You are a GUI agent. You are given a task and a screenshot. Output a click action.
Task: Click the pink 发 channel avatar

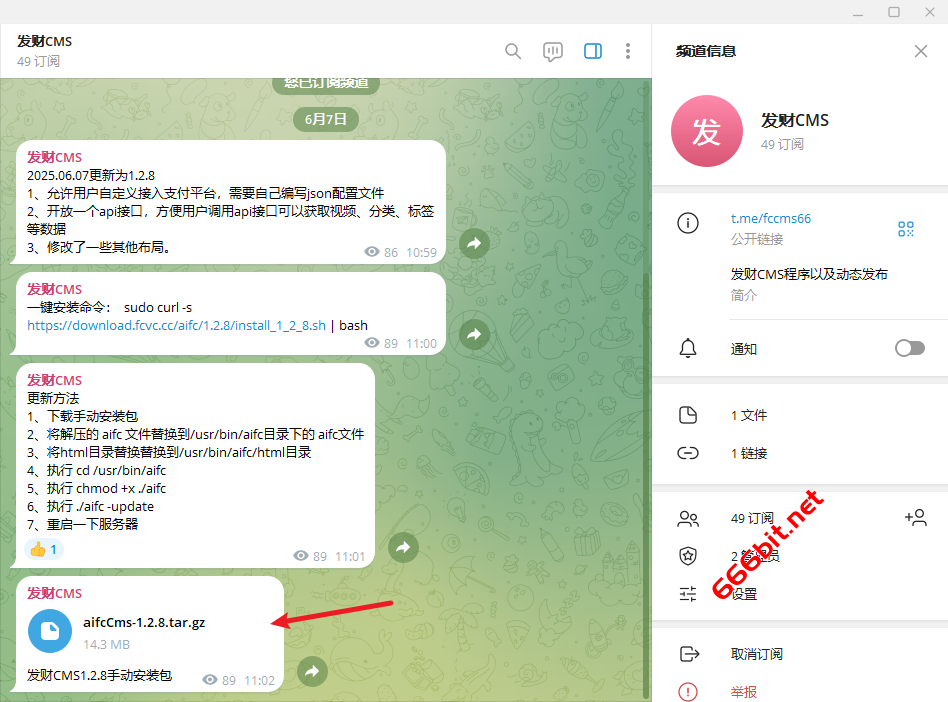tap(707, 131)
